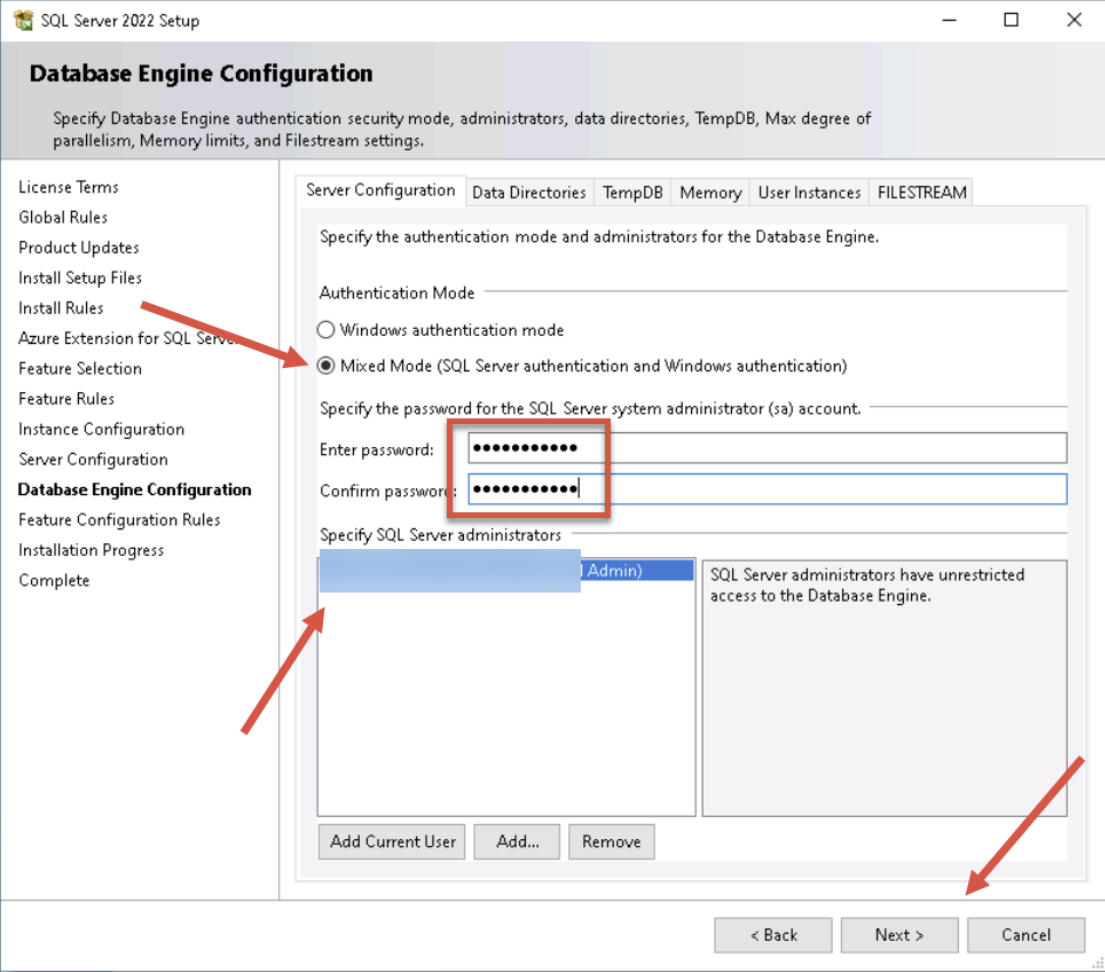Screen dimensions: 1105x972
Task: Open the User Instances tab
Action: [809, 192]
